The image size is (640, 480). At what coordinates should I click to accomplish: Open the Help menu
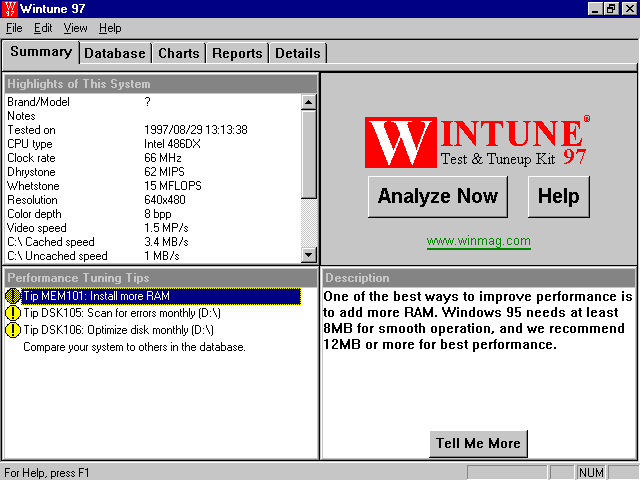110,28
